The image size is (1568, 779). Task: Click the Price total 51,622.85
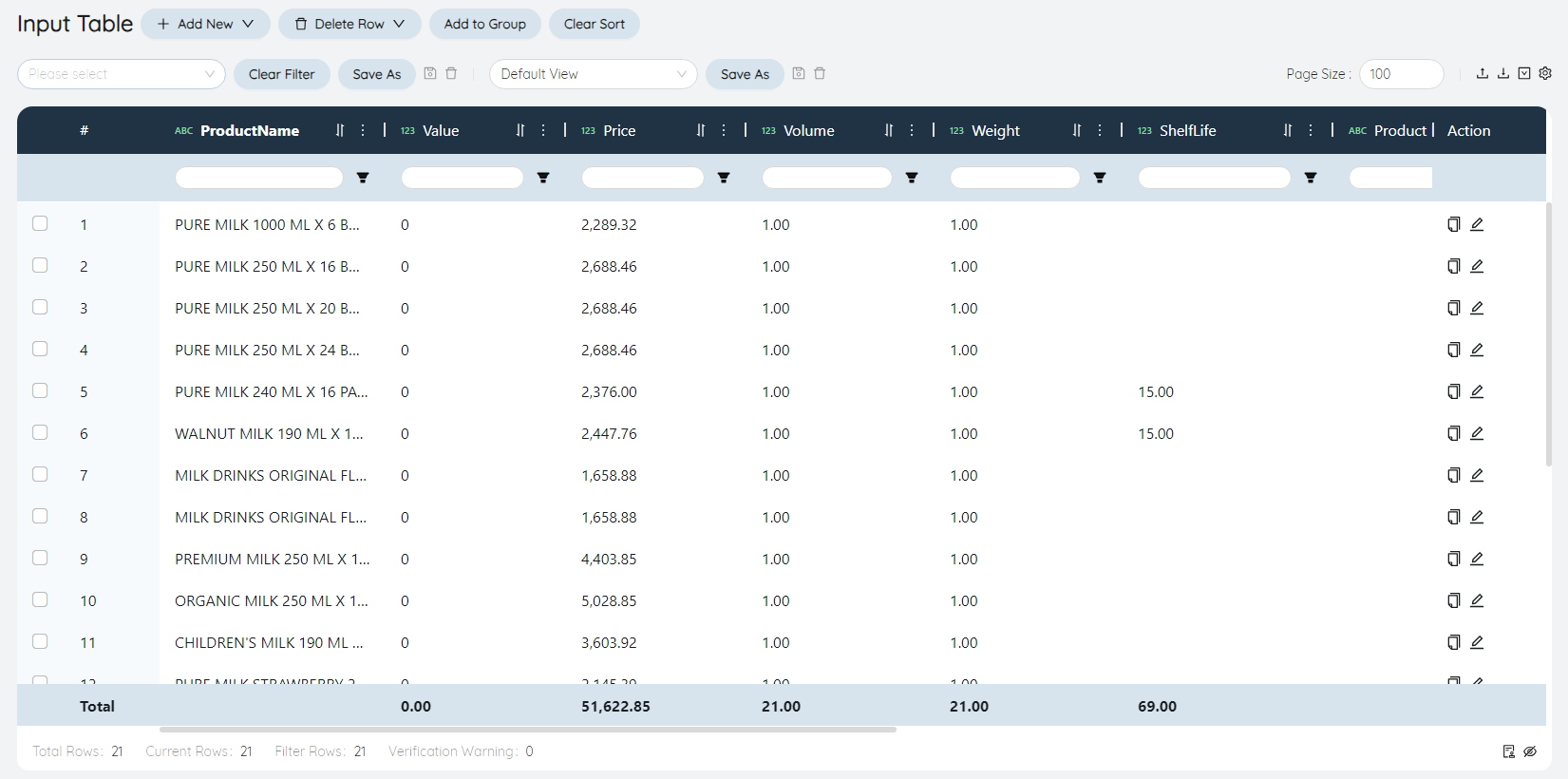click(x=615, y=706)
